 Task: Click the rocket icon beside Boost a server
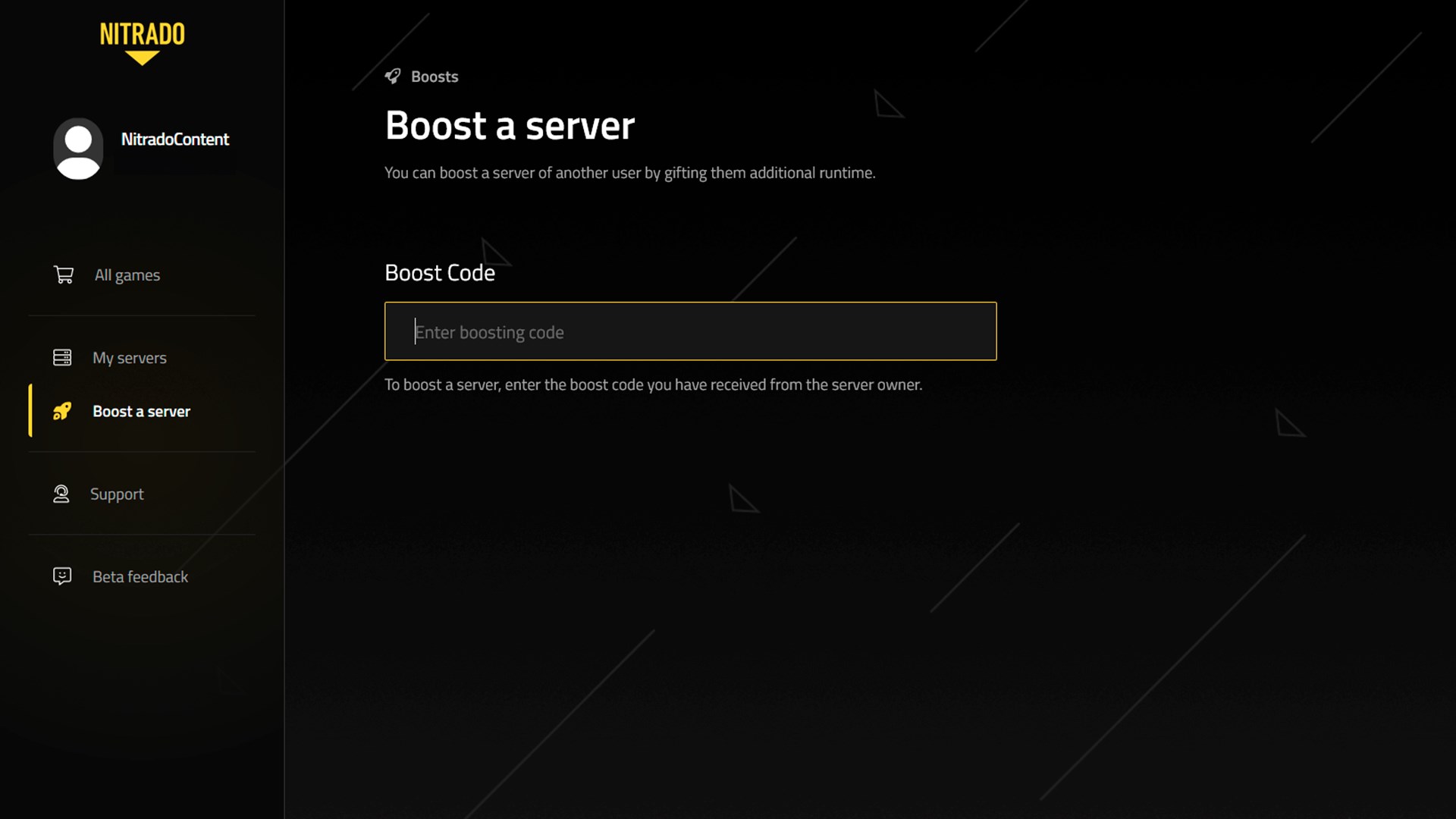point(64,411)
